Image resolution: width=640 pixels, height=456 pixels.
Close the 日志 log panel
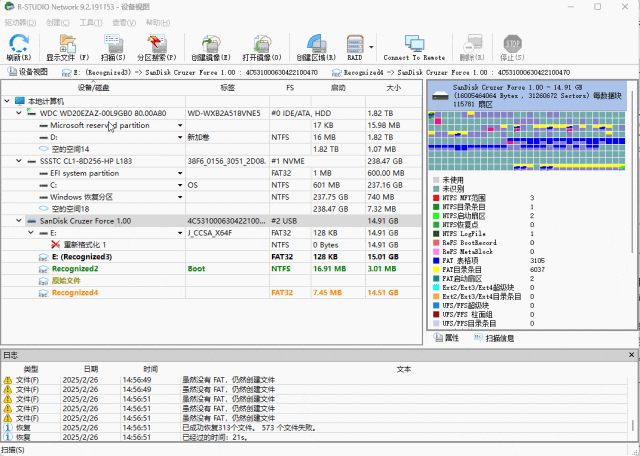[631, 355]
